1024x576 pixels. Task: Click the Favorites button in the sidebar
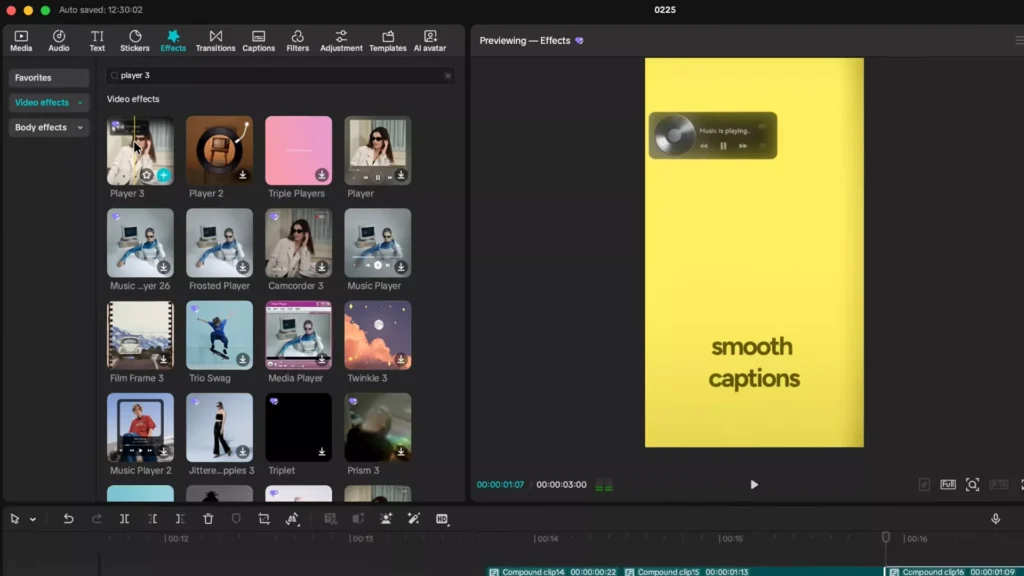[x=48, y=77]
